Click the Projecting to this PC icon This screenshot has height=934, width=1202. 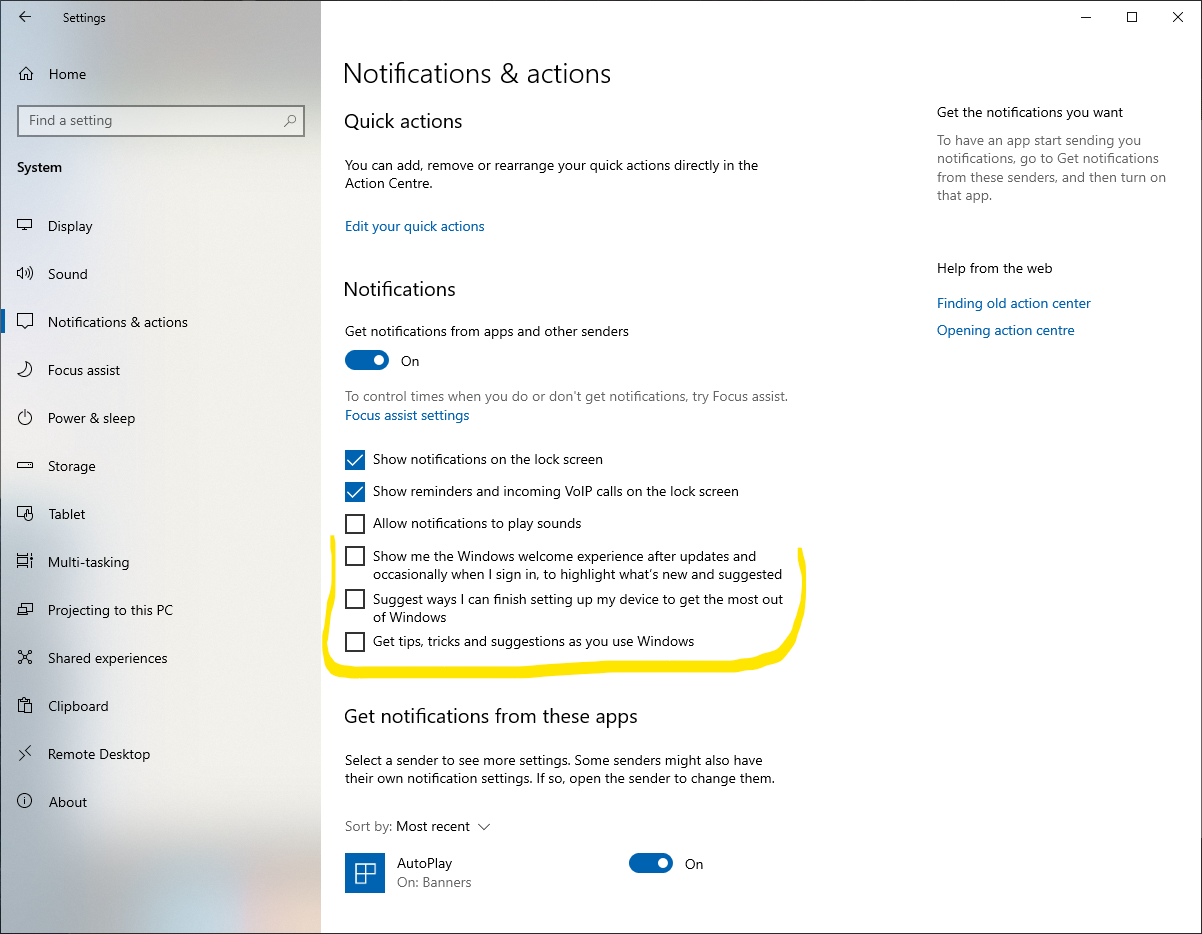(x=25, y=610)
